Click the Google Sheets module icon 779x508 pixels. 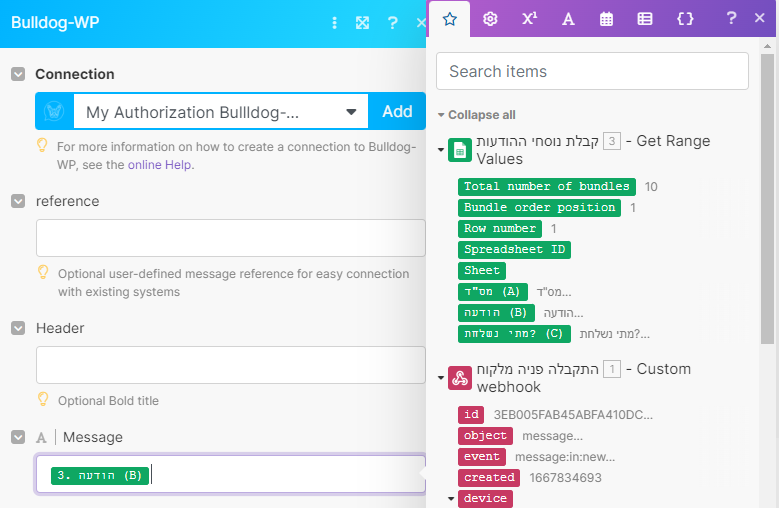[x=460, y=150]
